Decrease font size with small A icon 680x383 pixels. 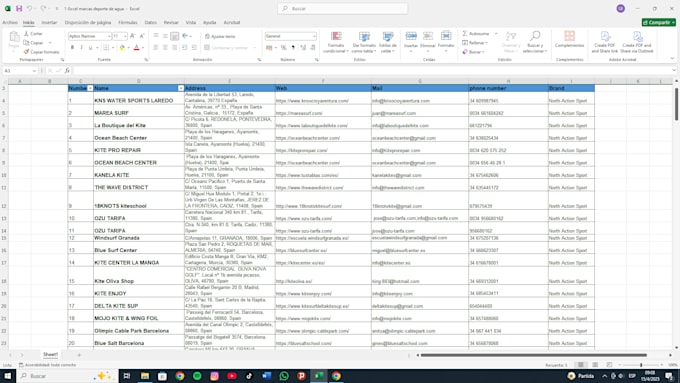click(142, 36)
